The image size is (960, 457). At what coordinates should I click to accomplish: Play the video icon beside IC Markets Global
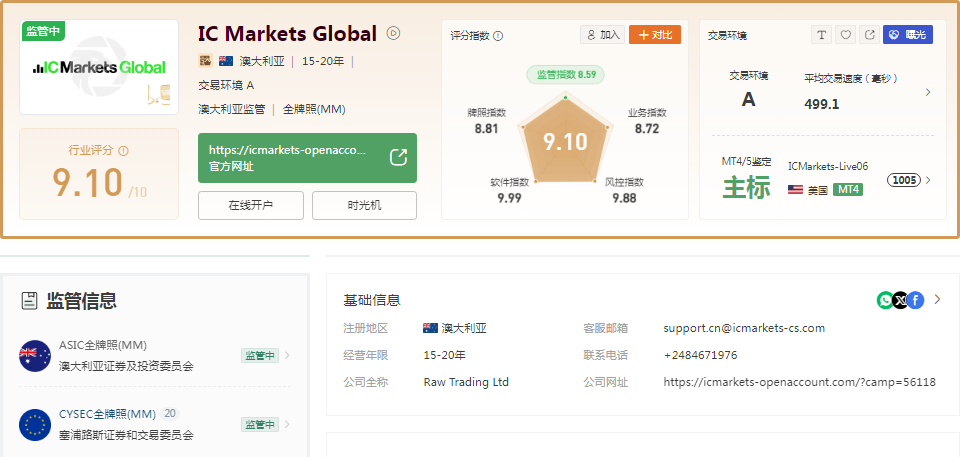tap(393, 33)
